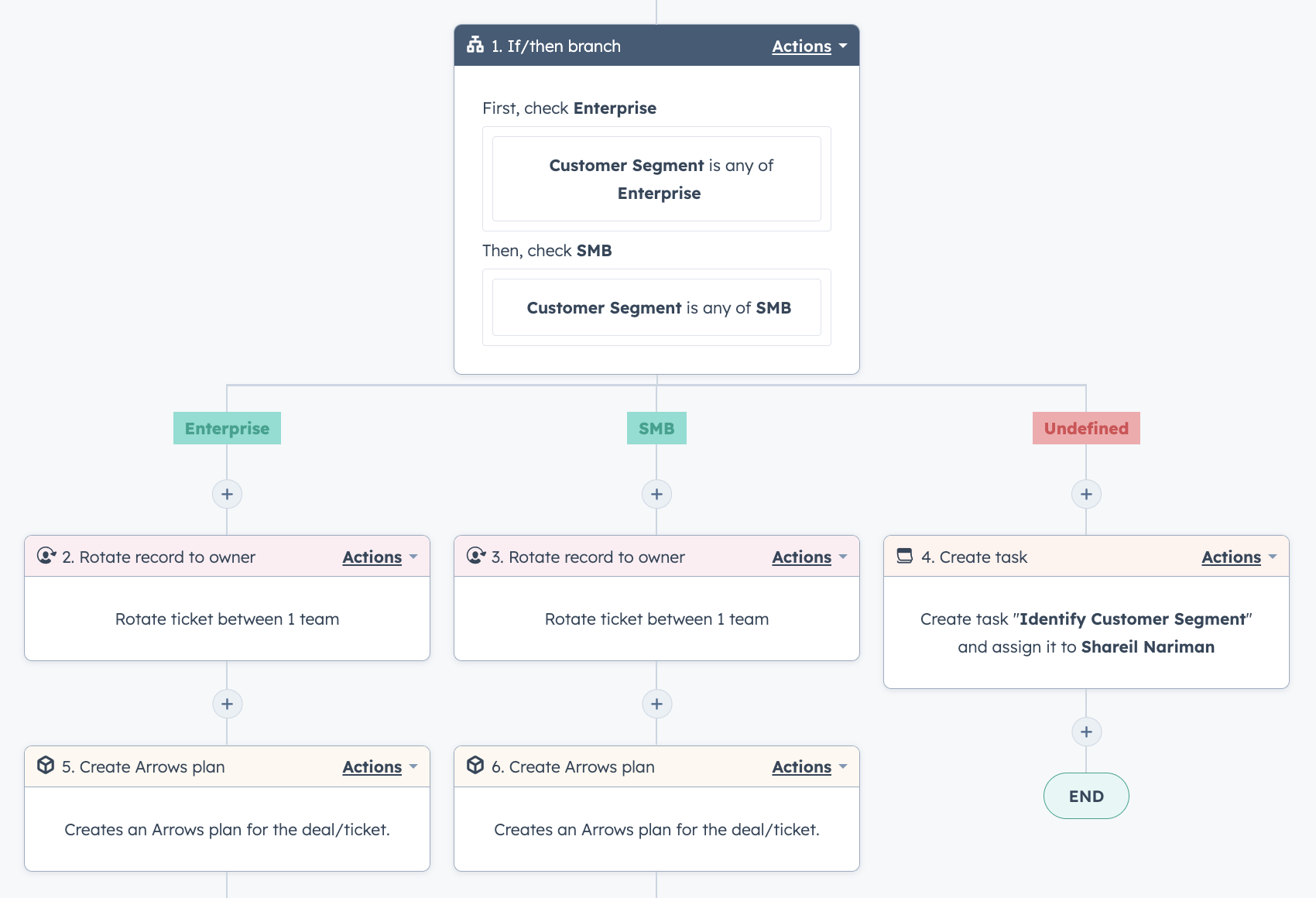Click the SMB branch label
Viewport: 1316px width, 898px height.
tap(656, 427)
